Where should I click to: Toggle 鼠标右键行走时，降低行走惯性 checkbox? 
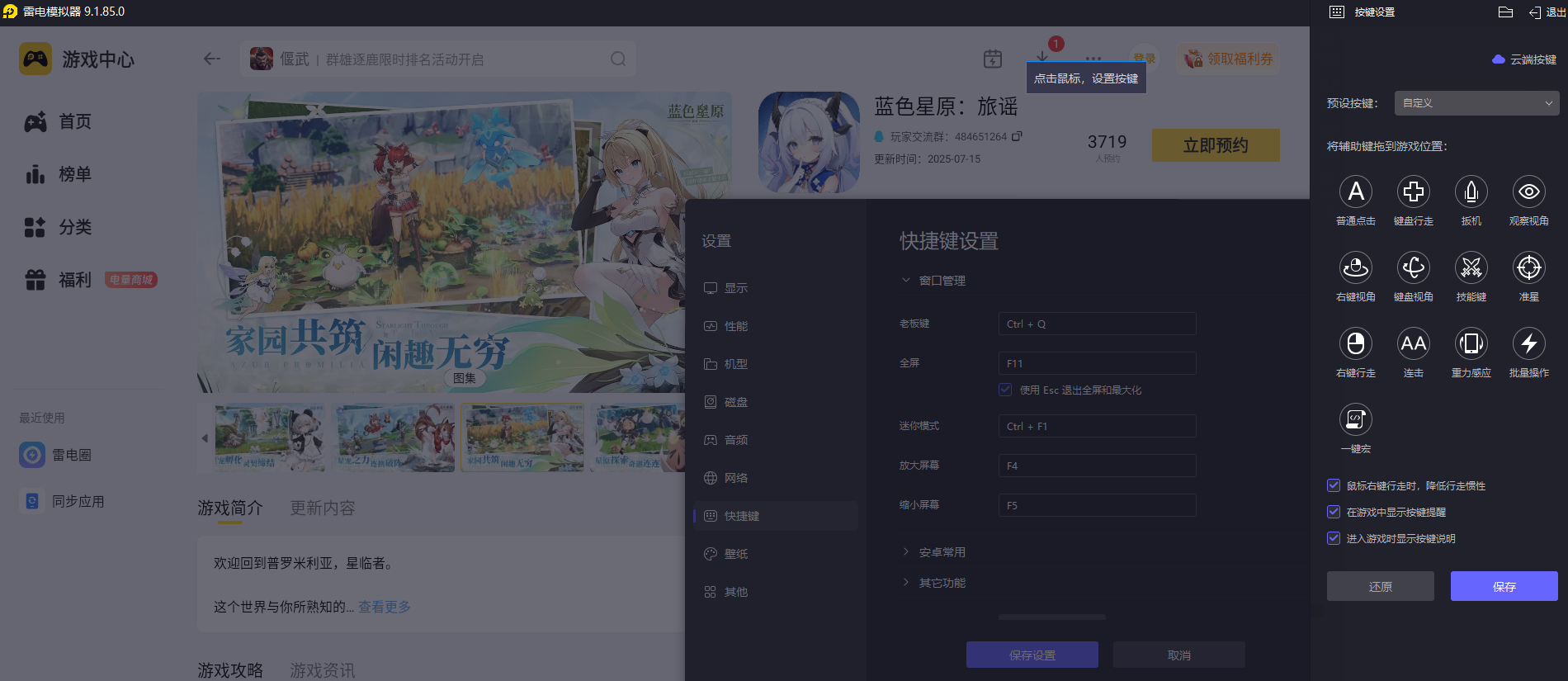[1333, 485]
